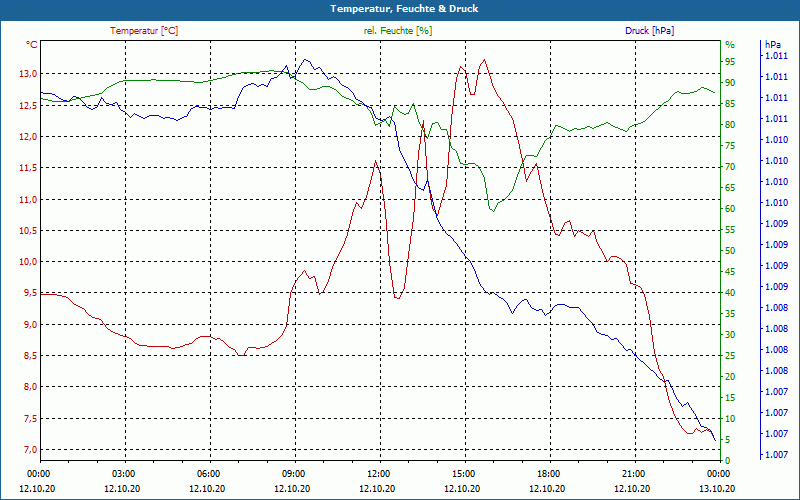This screenshot has width=800, height=500.
Task: Click the '20' humidity axis tick
Action: [730, 377]
